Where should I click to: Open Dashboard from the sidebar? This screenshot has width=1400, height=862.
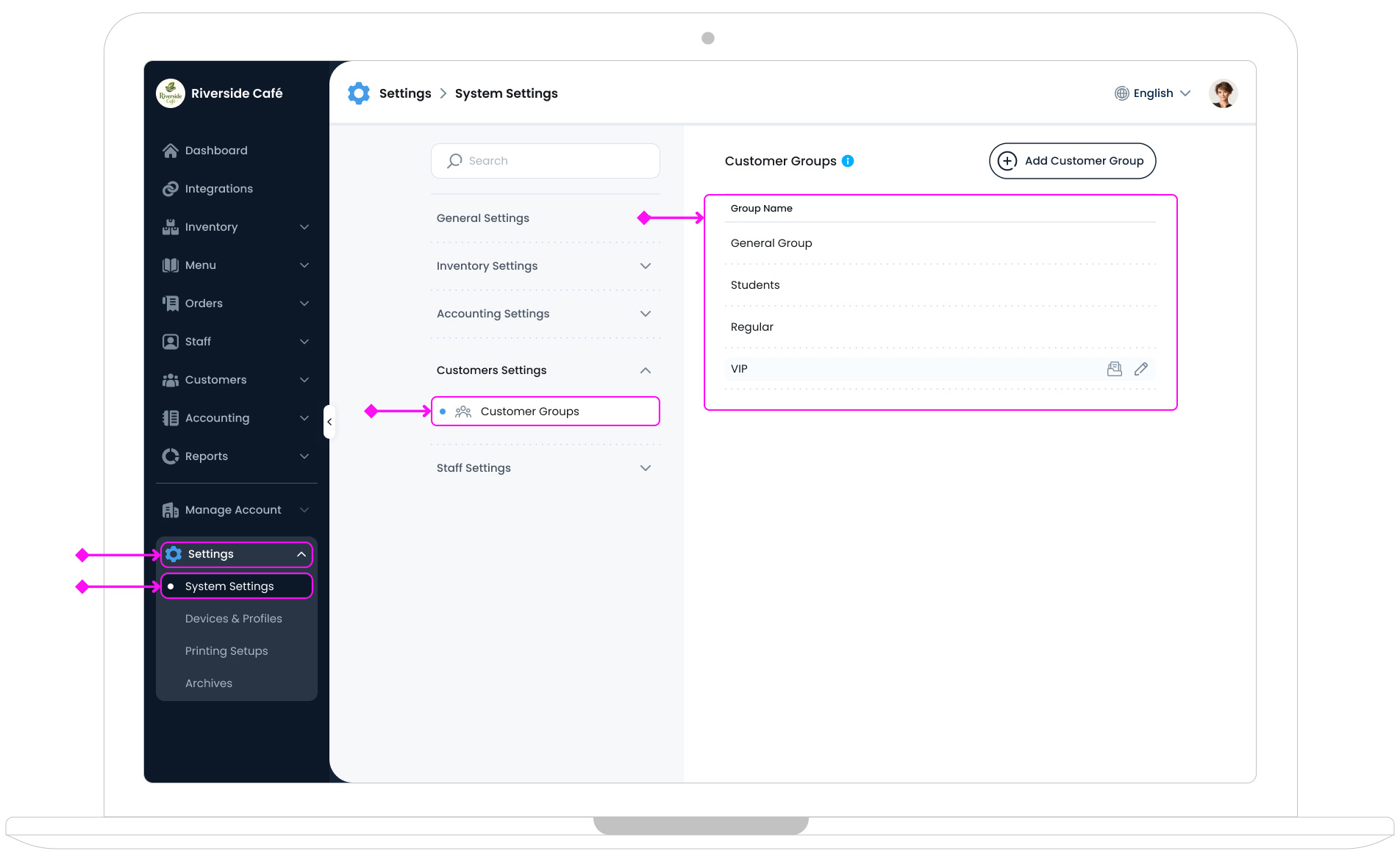point(215,150)
